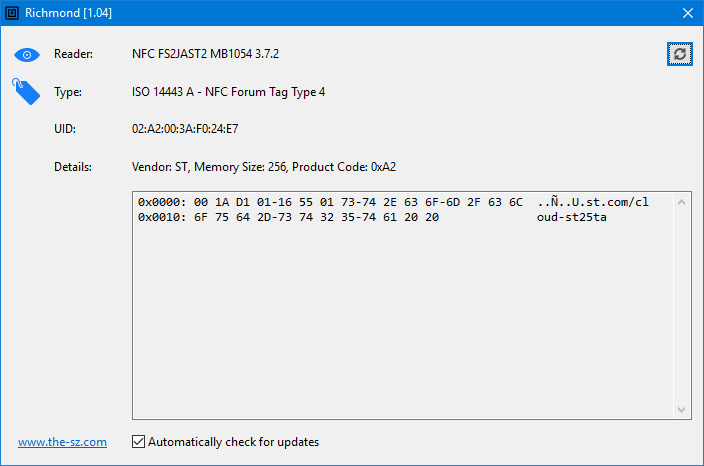Screen dimensions: 704x466
Task: Toggle Automatically check for updates checkbox
Action: (x=138, y=442)
